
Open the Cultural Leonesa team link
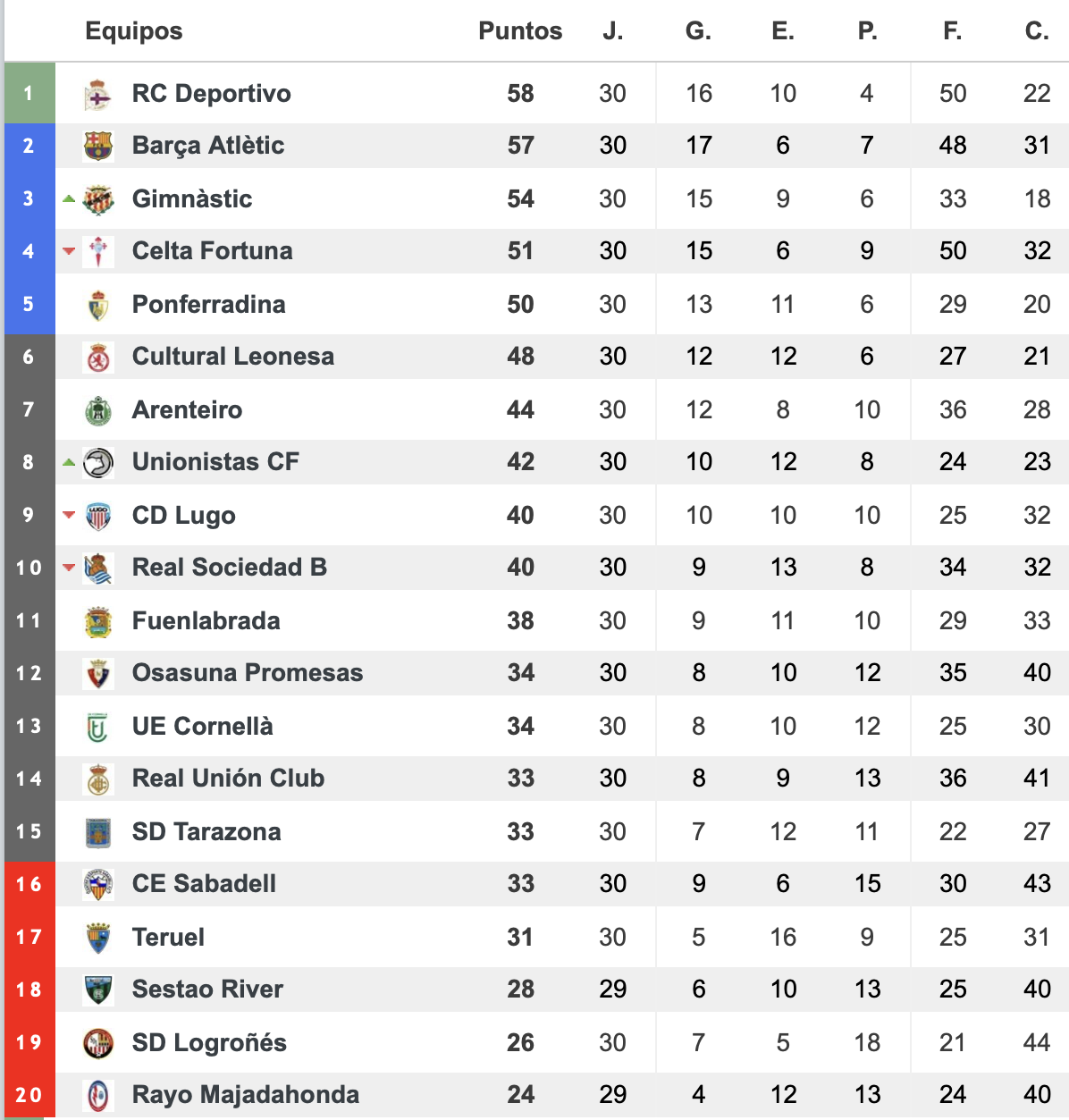(233, 357)
